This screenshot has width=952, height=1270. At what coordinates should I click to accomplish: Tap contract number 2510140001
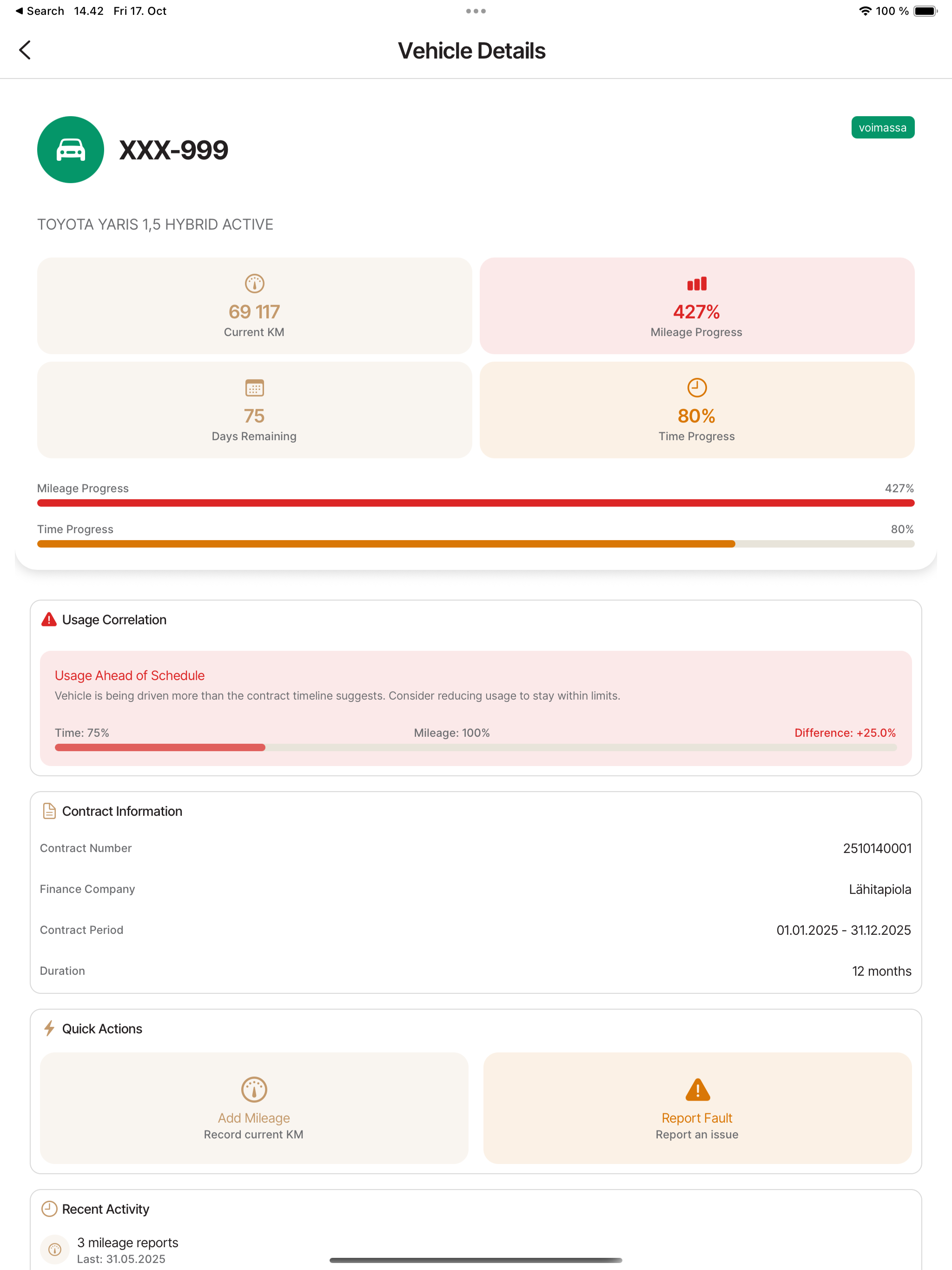(877, 848)
